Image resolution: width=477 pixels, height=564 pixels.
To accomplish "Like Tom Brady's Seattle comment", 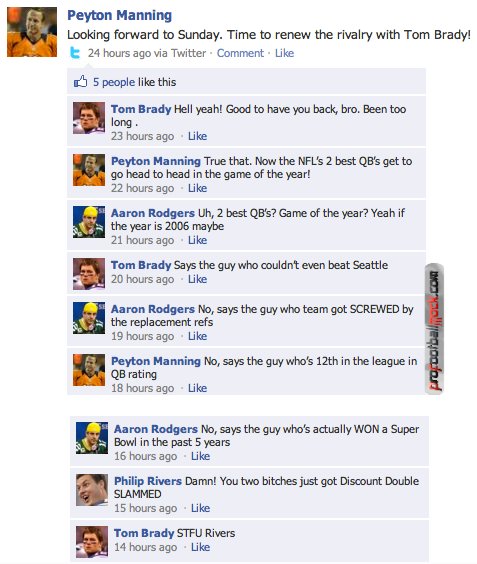I will tap(197, 279).
